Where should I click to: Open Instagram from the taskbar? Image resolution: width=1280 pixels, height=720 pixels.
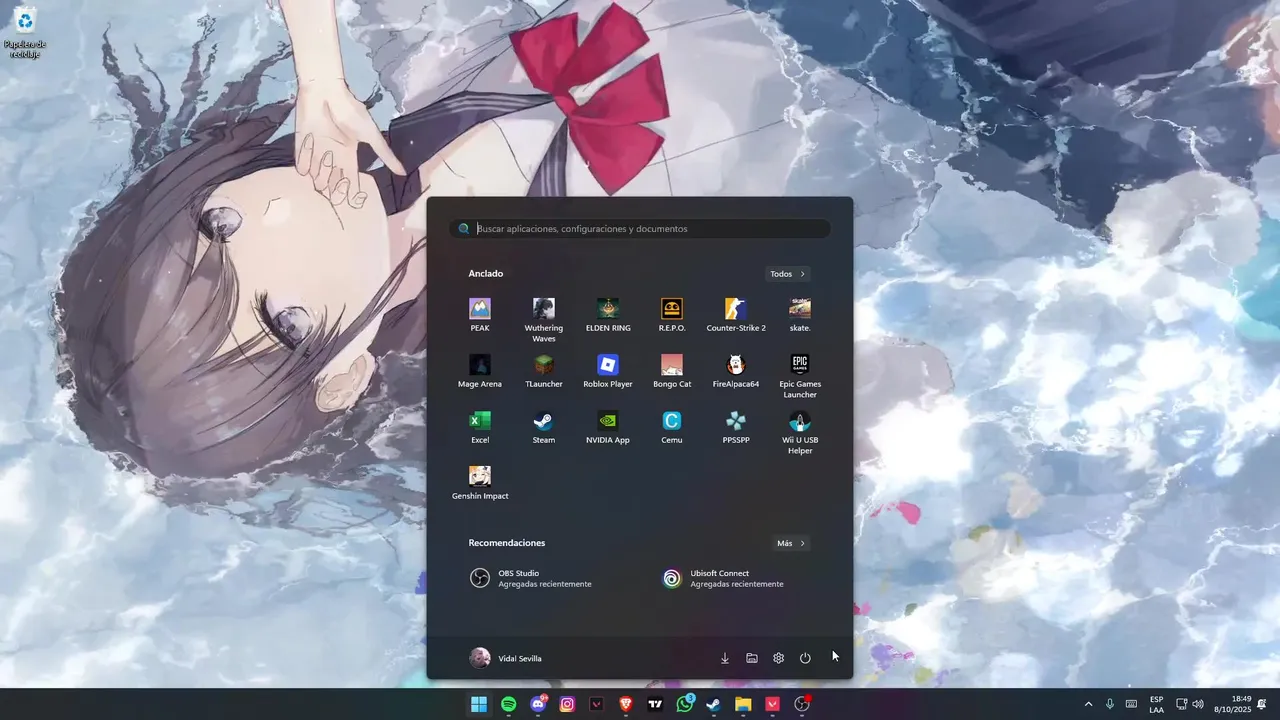[x=567, y=704]
